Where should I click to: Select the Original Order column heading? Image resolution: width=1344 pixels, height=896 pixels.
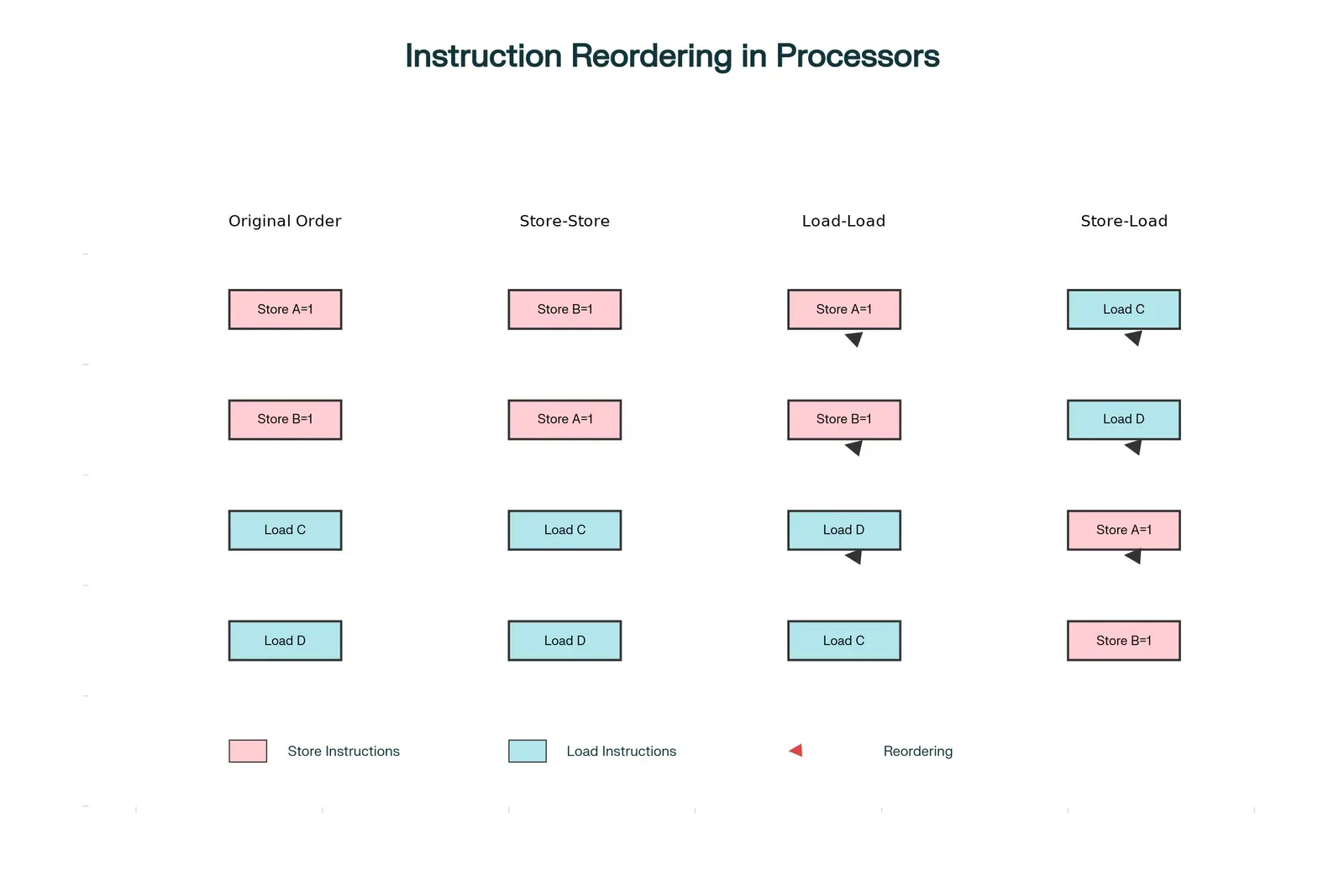point(285,221)
